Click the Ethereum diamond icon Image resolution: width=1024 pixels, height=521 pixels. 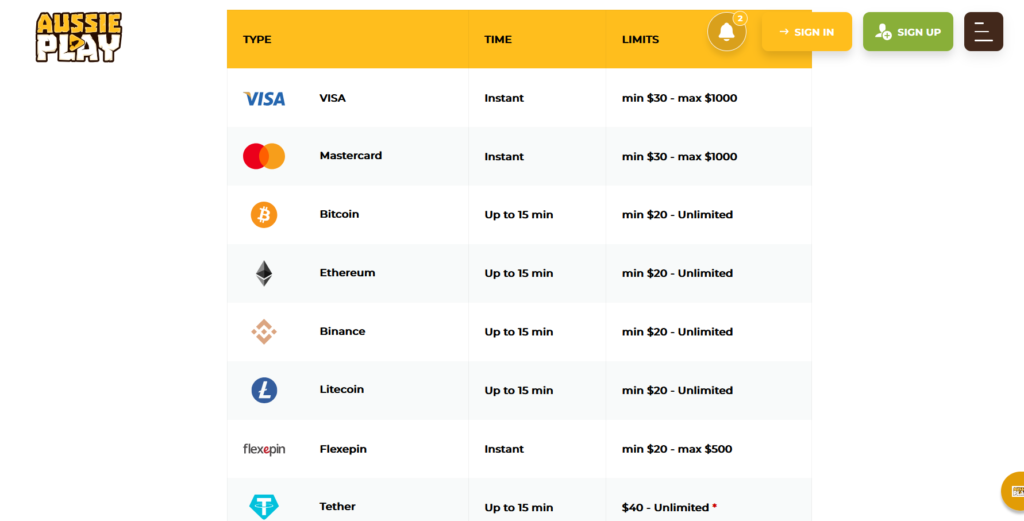264,274
